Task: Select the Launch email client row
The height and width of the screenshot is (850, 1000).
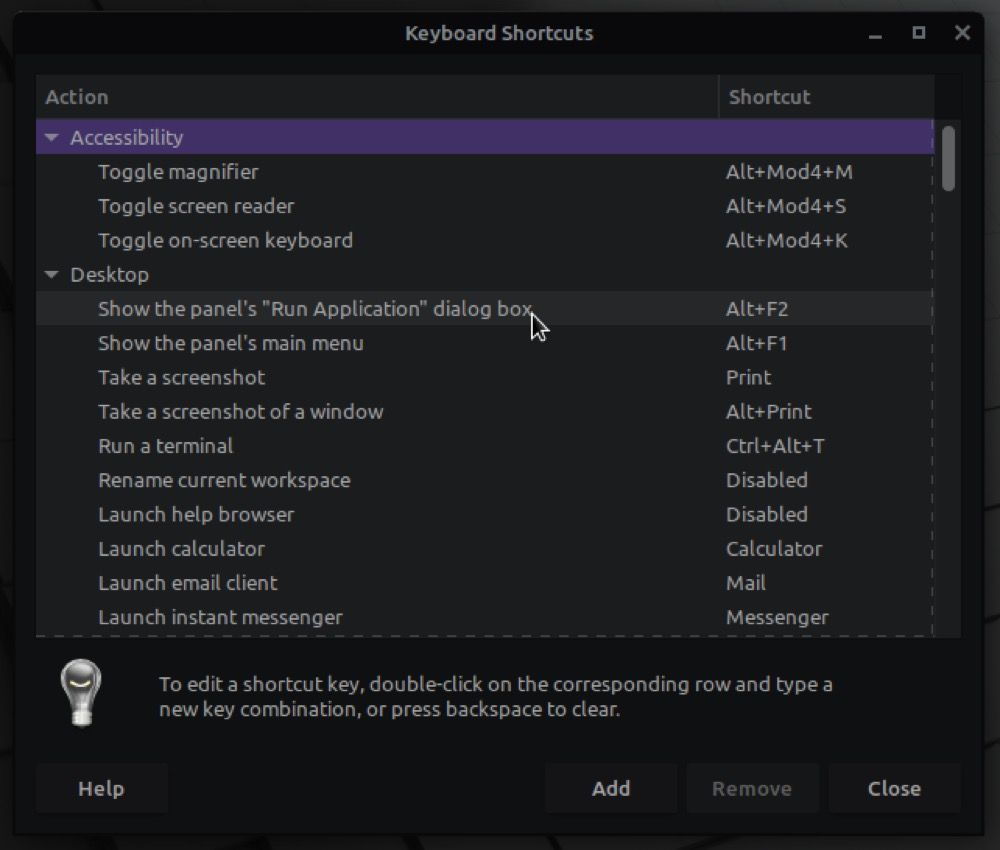Action: click(187, 583)
